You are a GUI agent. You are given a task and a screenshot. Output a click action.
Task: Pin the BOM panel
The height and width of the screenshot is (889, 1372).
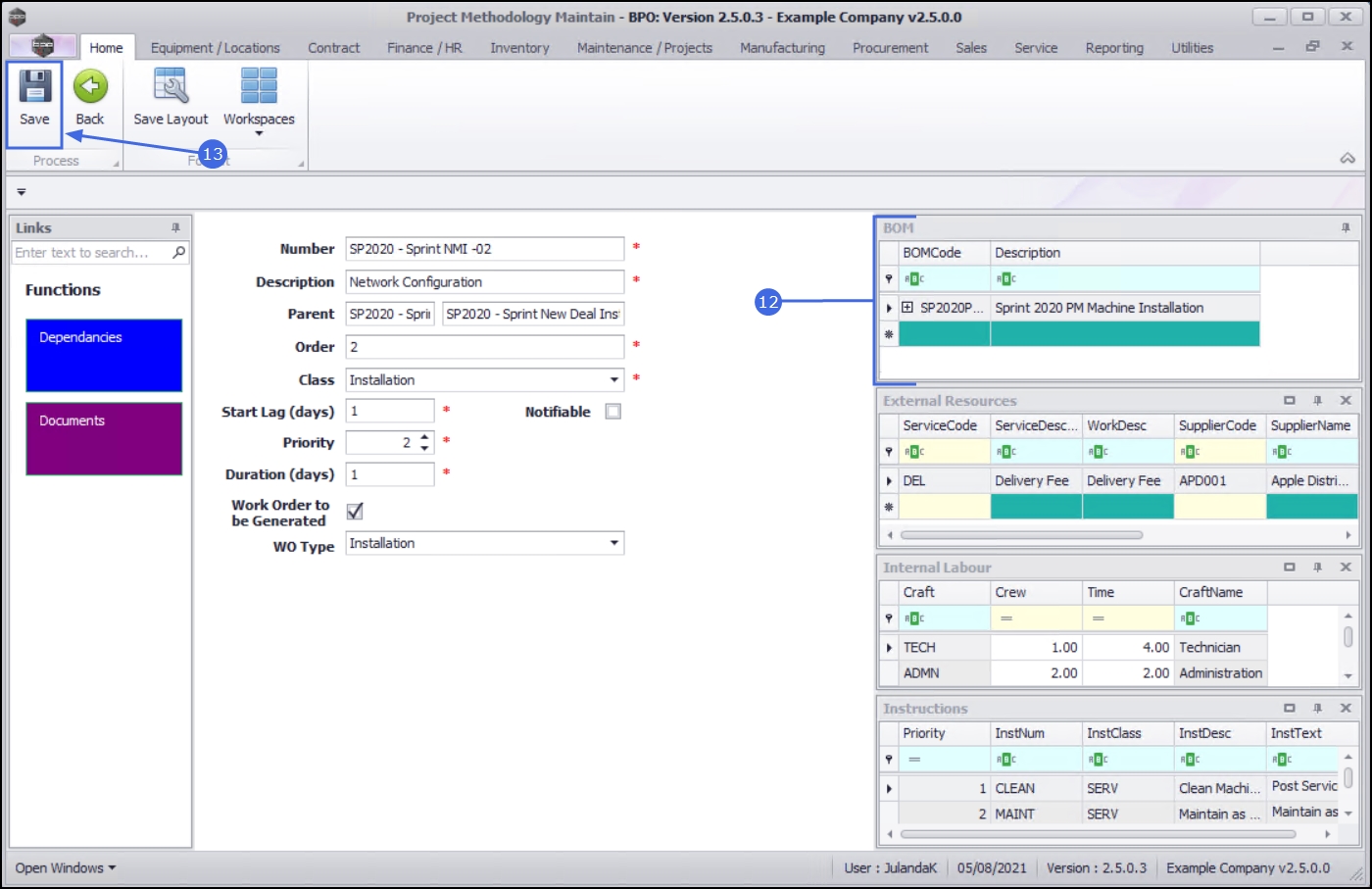[x=1346, y=227]
